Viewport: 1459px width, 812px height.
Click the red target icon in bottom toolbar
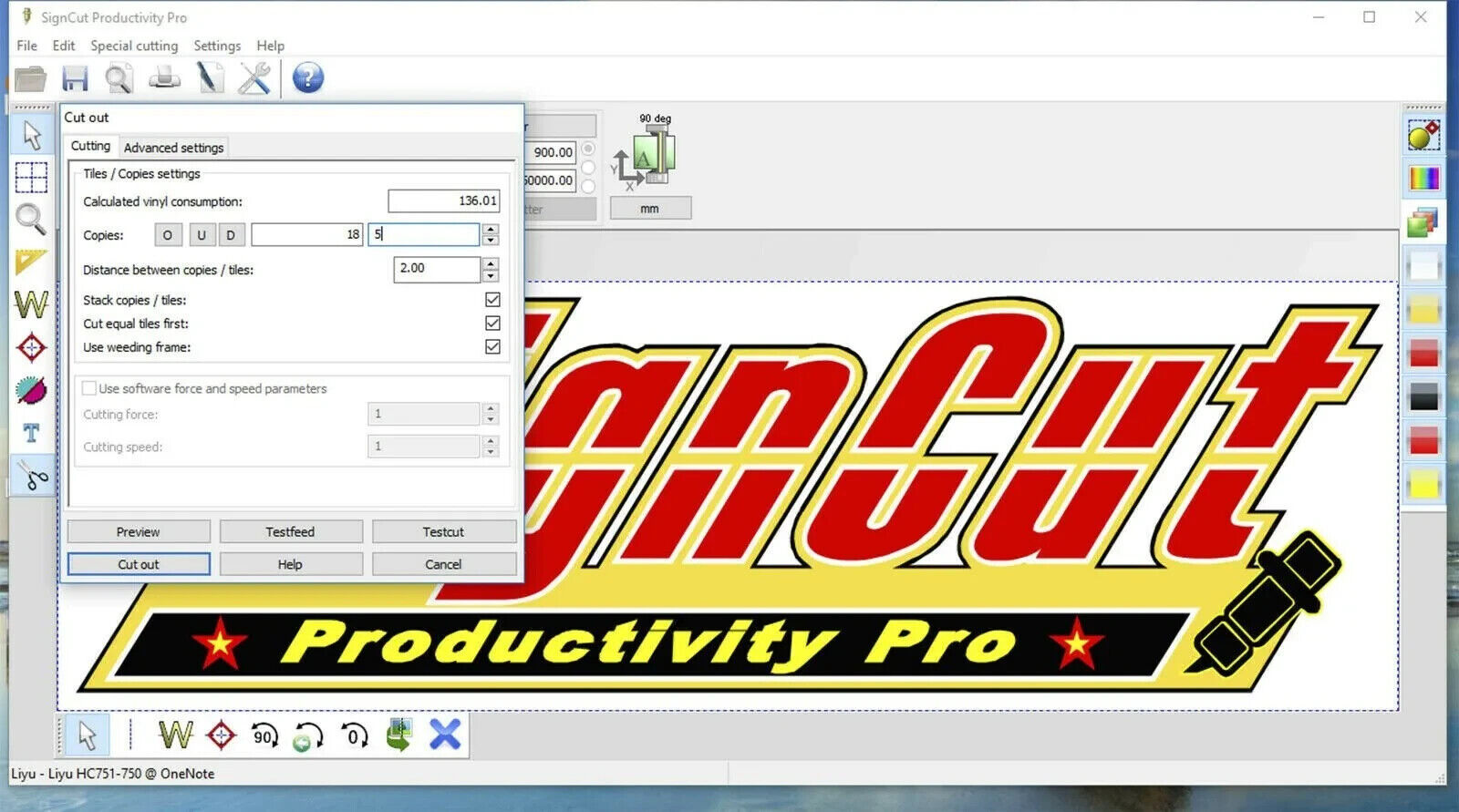tap(221, 735)
